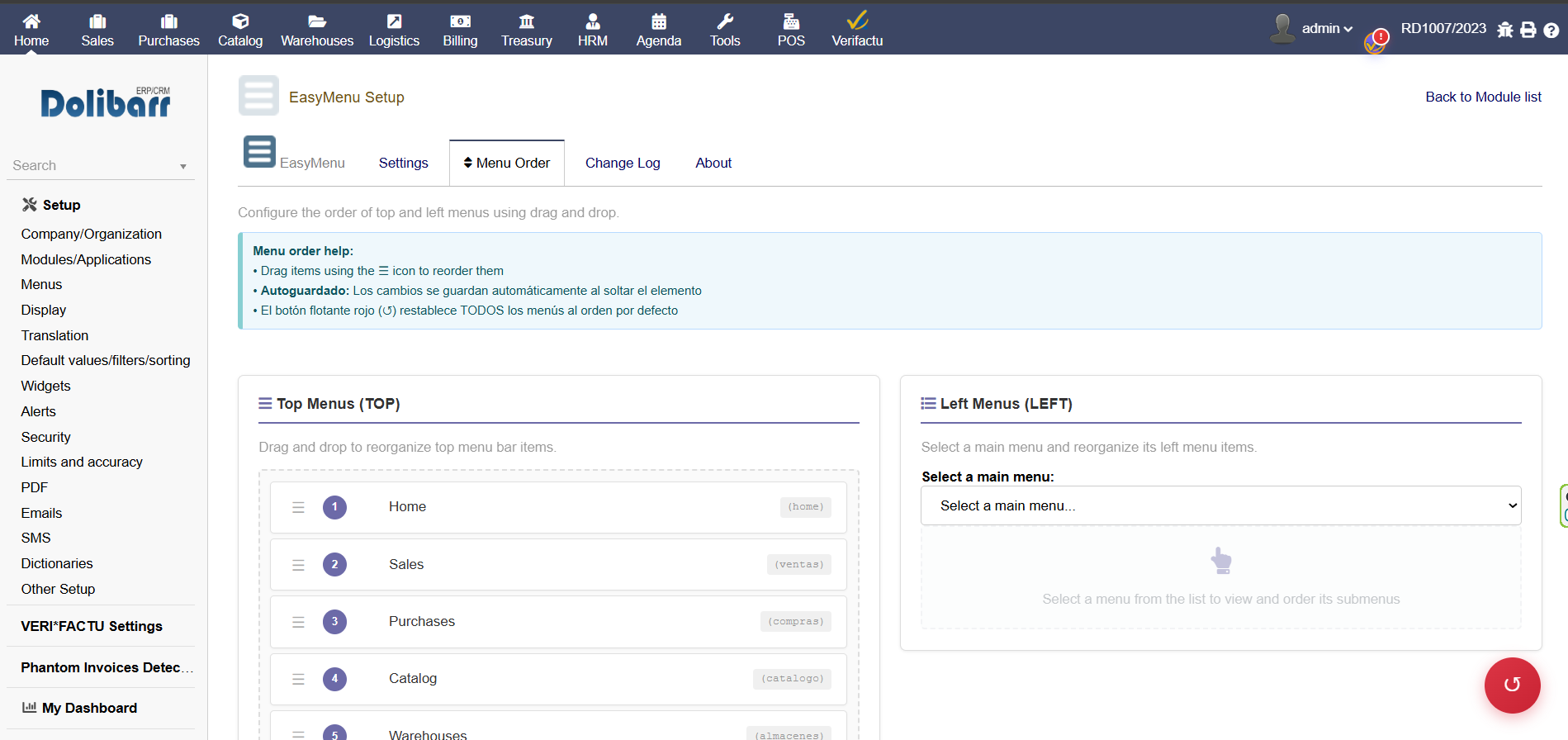Open the My Dashboard sidebar entry
Image resolution: width=1568 pixels, height=740 pixels.
click(89, 708)
